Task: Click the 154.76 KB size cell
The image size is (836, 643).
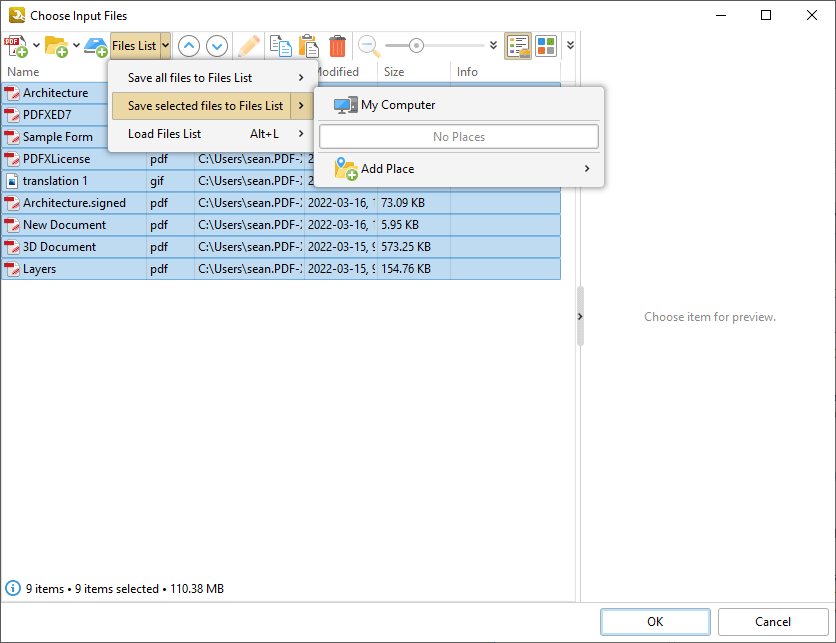Action: tap(406, 269)
